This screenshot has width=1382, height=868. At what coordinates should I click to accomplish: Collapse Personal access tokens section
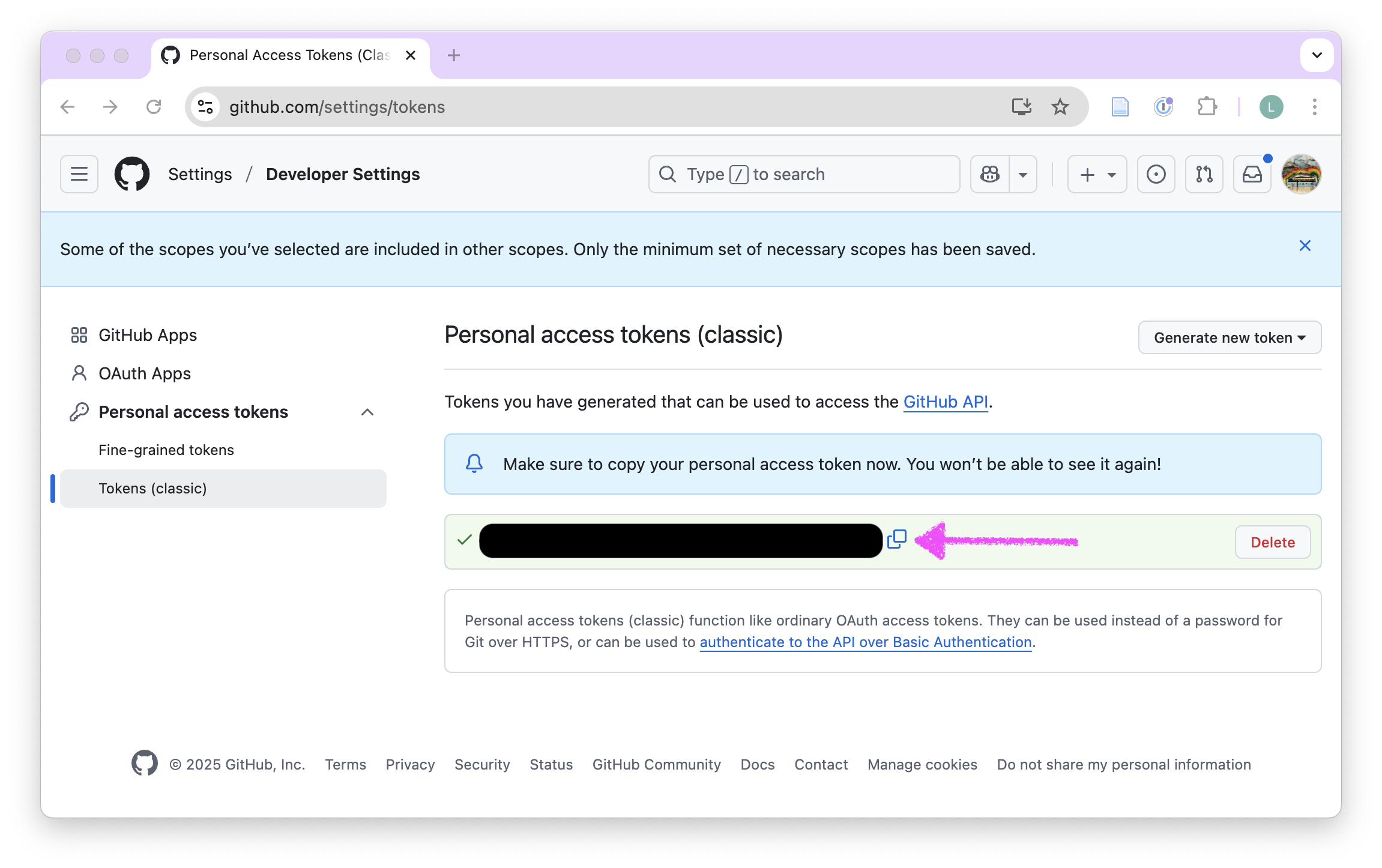[x=367, y=412]
